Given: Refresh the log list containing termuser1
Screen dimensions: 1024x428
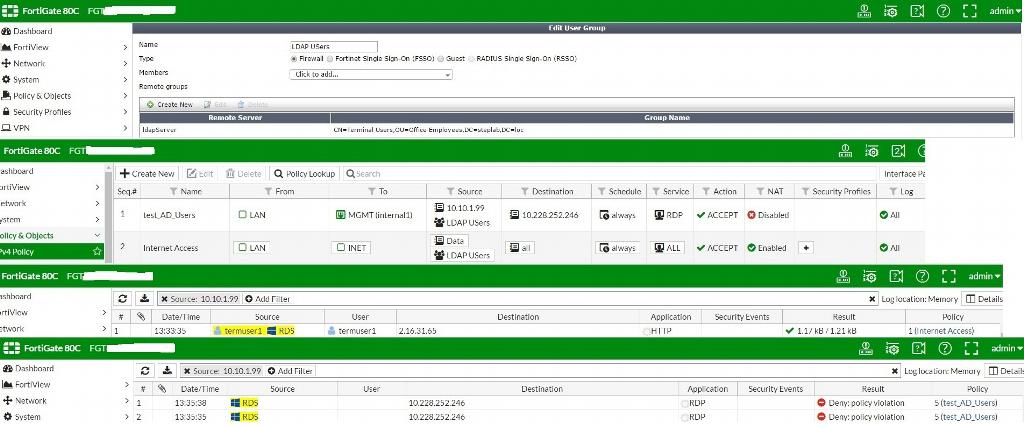Looking at the screenshot, I should (x=122, y=299).
